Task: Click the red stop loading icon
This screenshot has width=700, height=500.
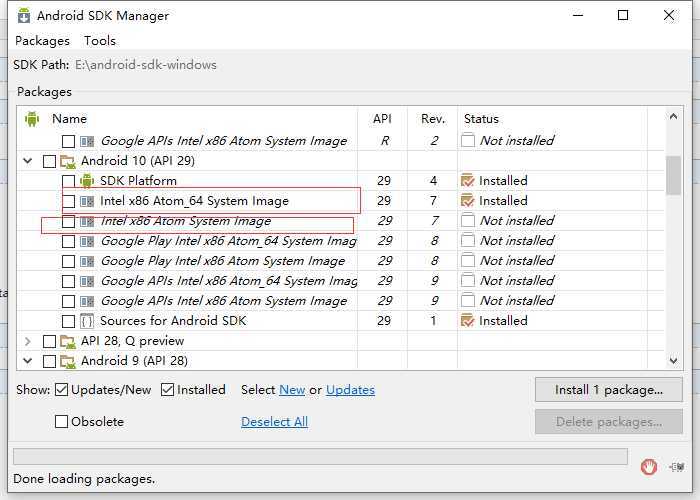Action: tap(649, 465)
